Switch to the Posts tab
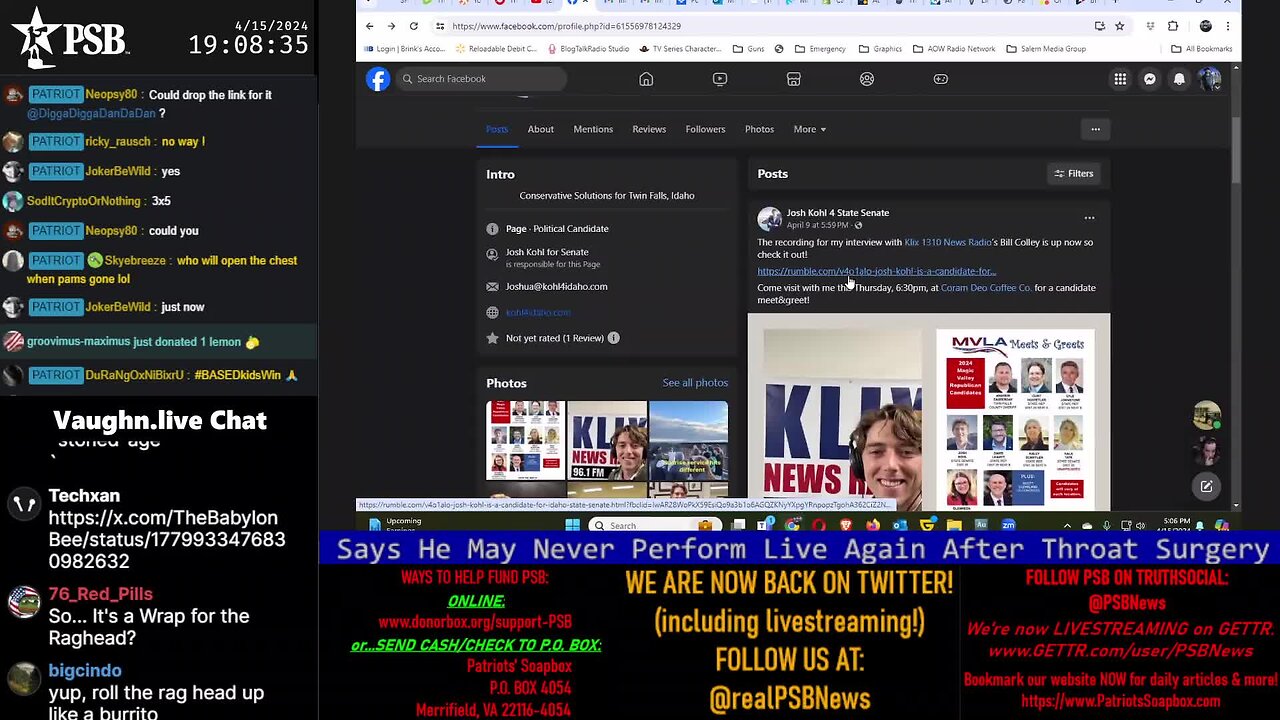1280x720 pixels. coord(497,129)
